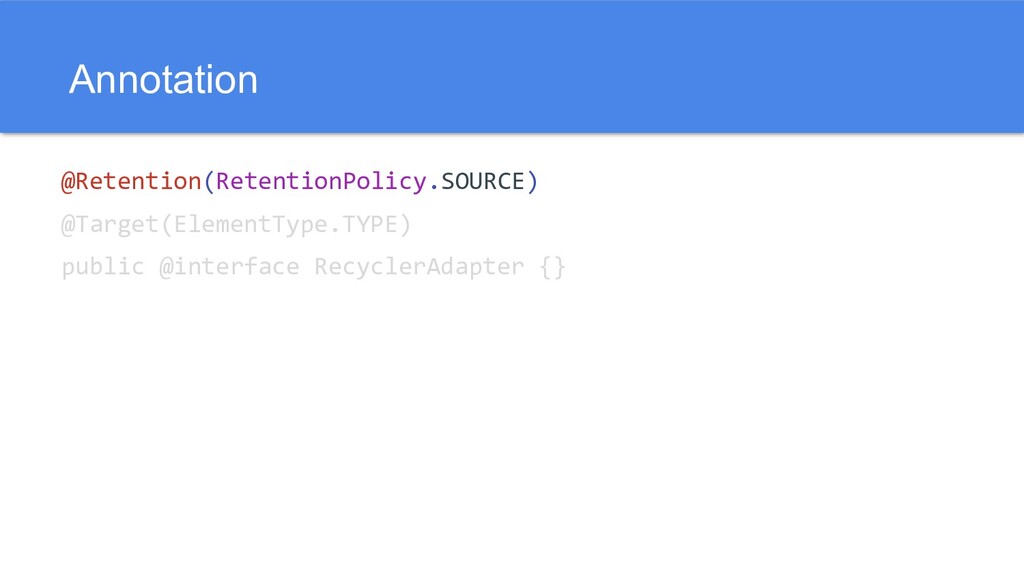Click the dot between ElementType and TYPE
Image resolution: width=1024 pixels, height=576 pixels.
click(335, 225)
